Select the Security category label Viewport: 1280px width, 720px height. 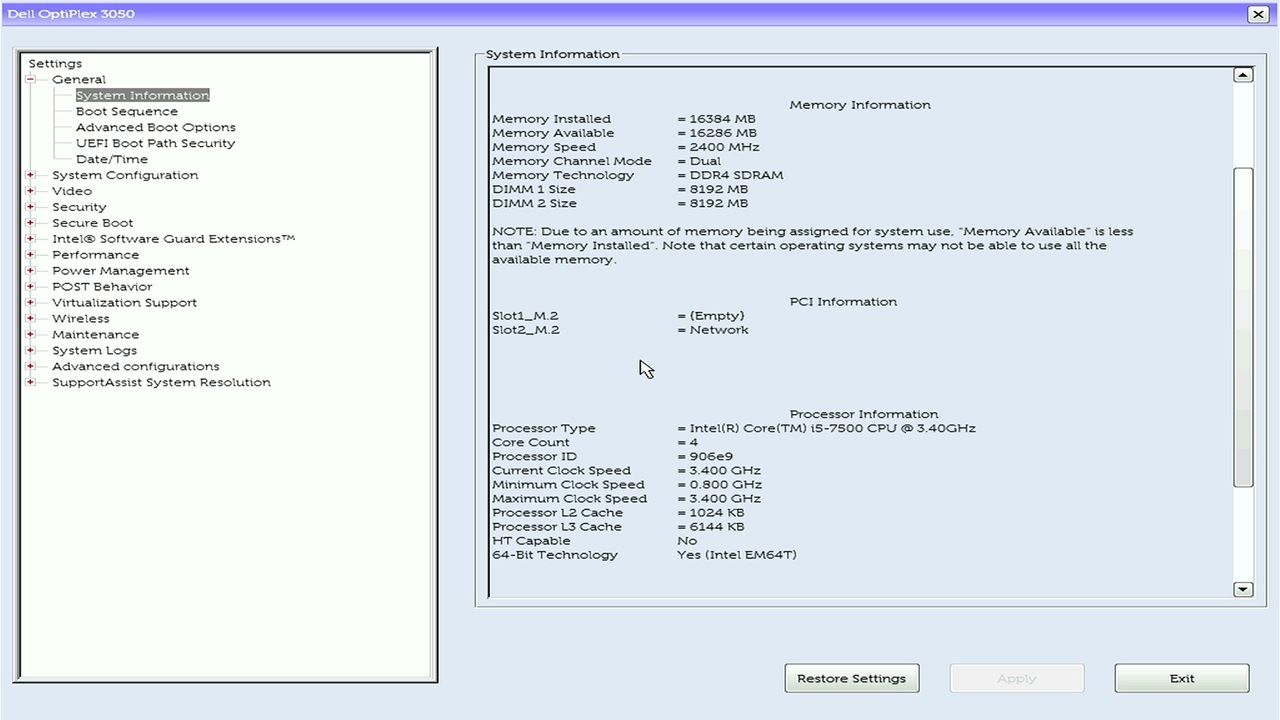(x=79, y=207)
